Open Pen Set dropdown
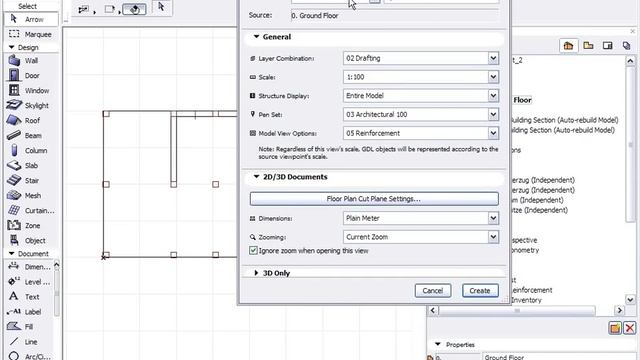This screenshot has width=640, height=360. click(x=421, y=115)
